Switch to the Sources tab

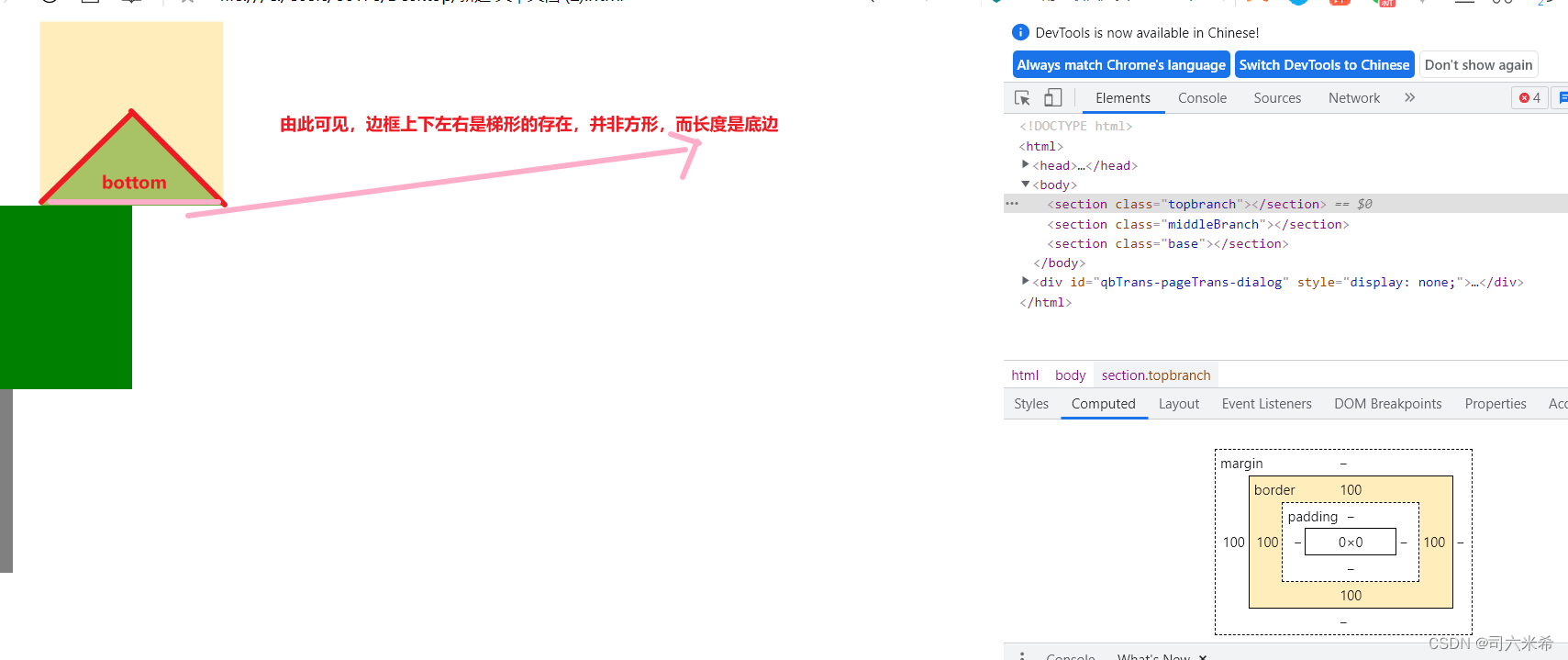1277,98
